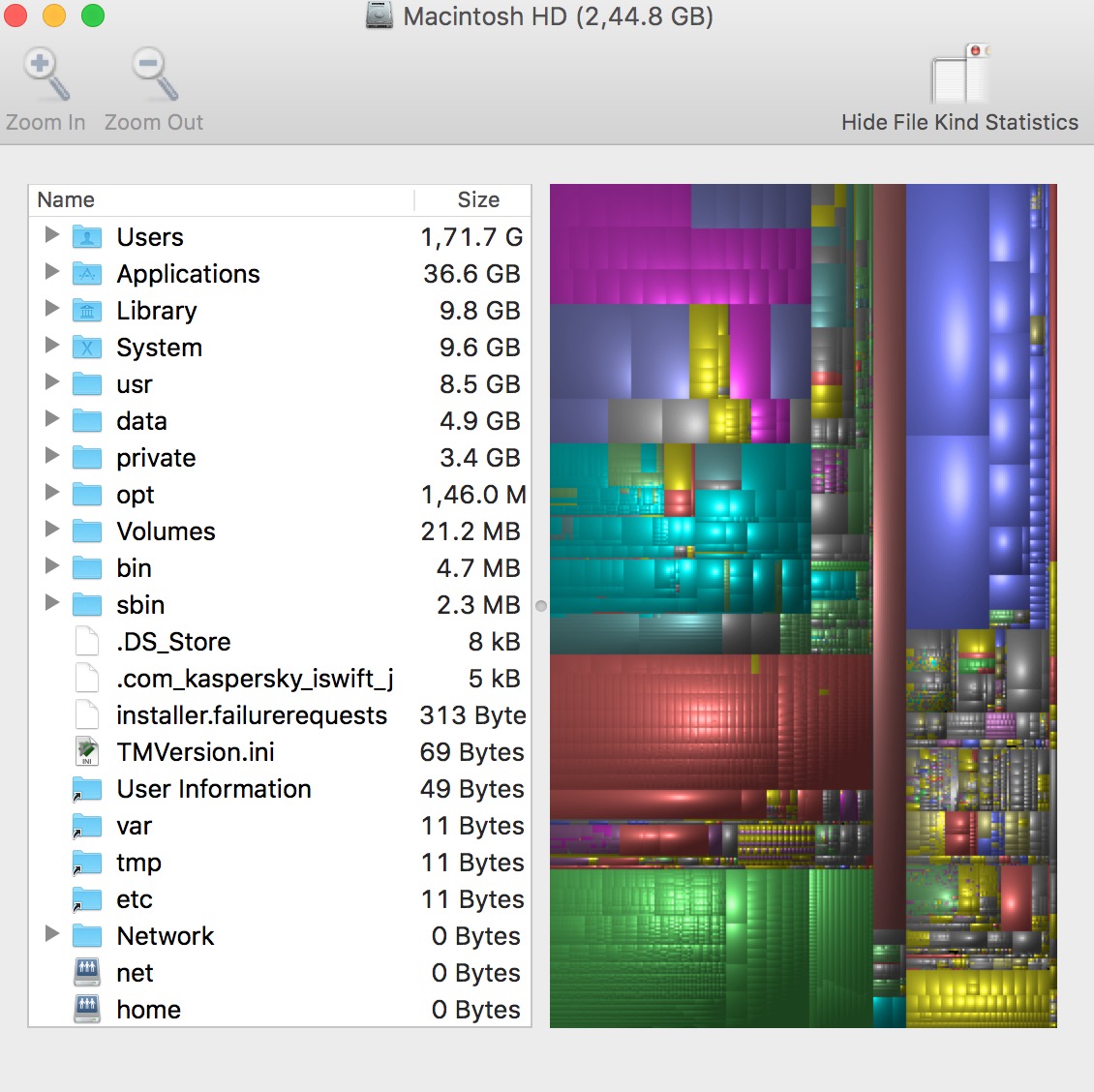Click the Zoom Out label

click(x=154, y=122)
